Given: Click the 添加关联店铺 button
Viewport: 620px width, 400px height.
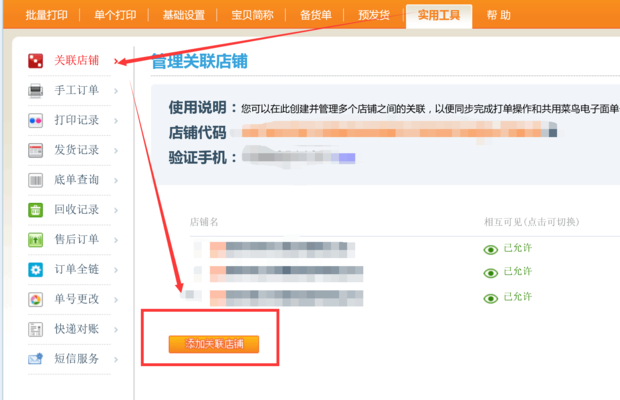Looking at the screenshot, I should click(x=214, y=344).
